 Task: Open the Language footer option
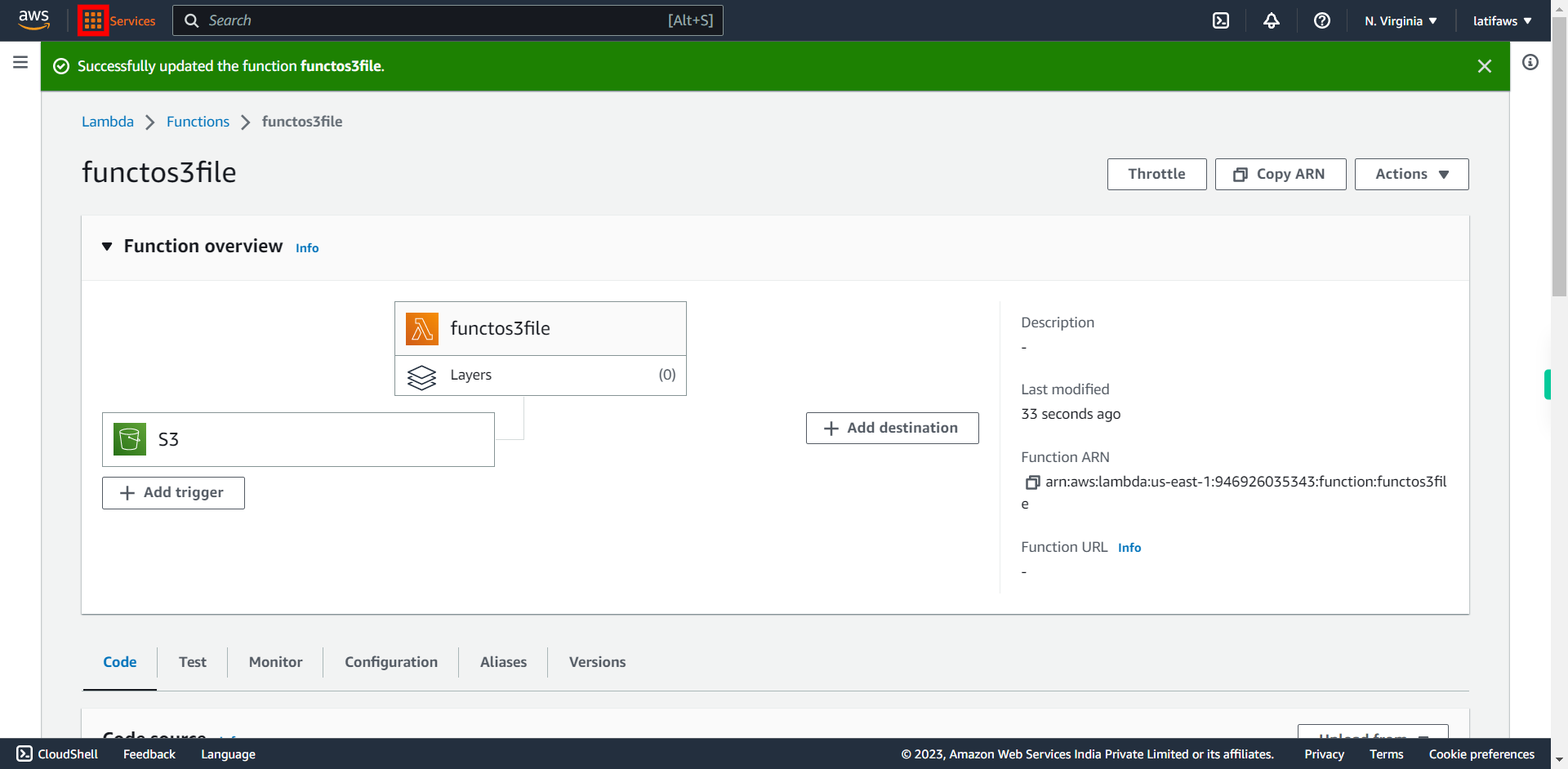pyautogui.click(x=229, y=754)
